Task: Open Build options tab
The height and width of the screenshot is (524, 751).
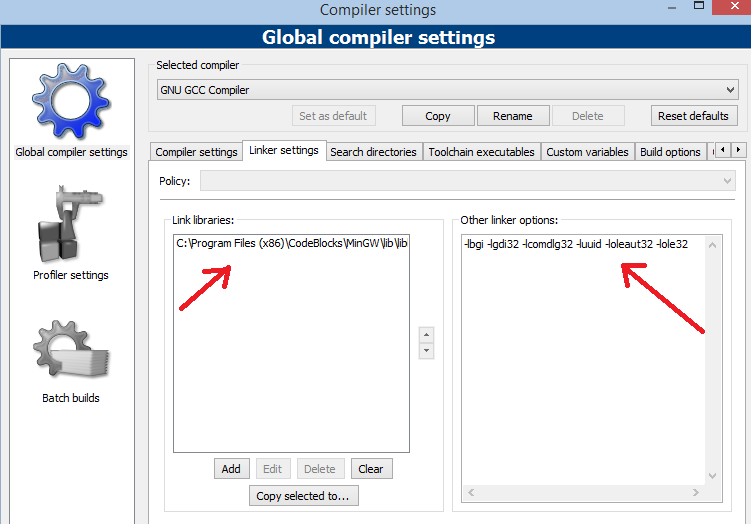Action: tap(670, 152)
